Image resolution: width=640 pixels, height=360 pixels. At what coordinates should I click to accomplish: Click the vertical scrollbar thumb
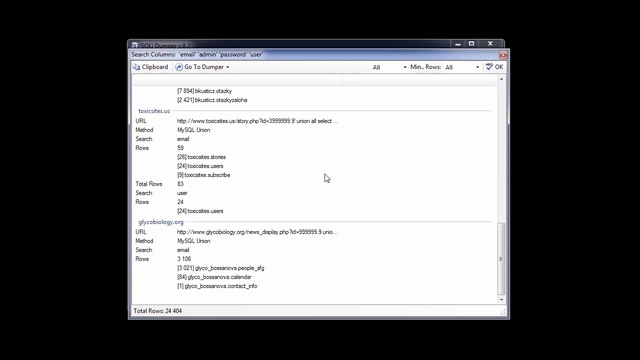point(501,259)
